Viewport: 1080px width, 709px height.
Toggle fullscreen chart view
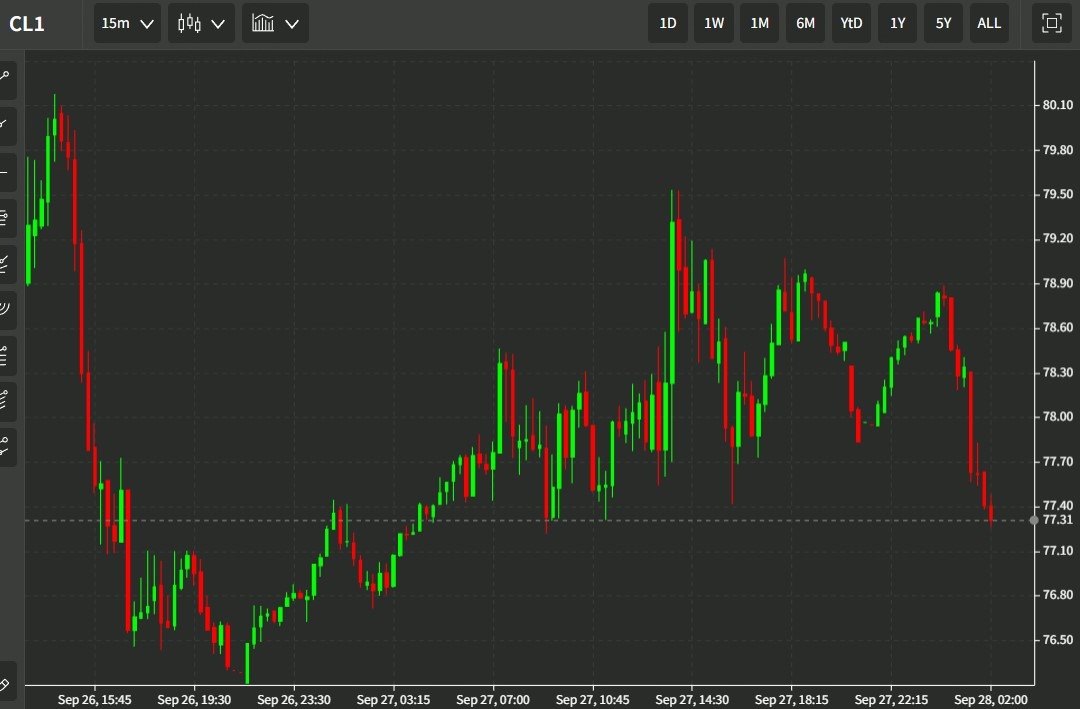(x=1051, y=23)
